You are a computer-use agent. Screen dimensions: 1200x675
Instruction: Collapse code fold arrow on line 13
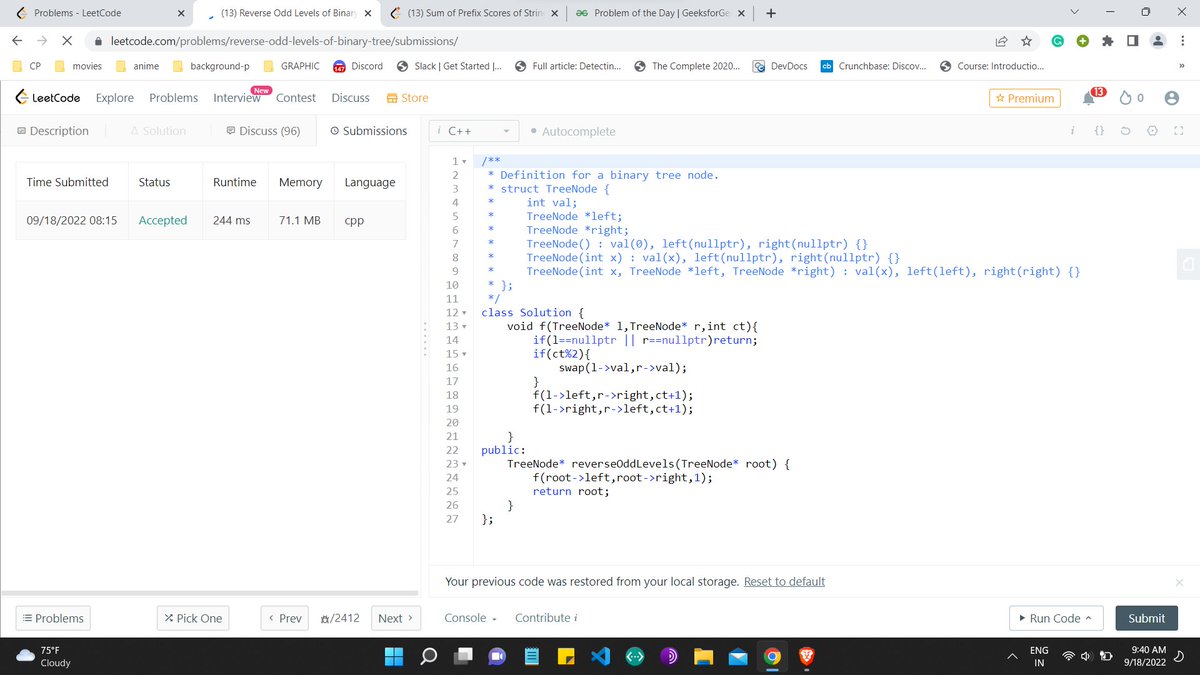[x=465, y=326]
